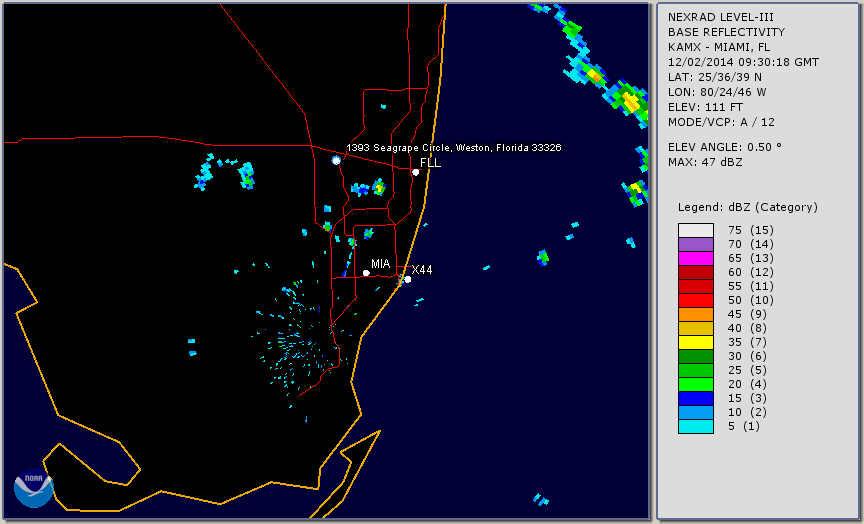Click the "ELEV: 111 FT" text
Screen dimensions: 864x524
(705, 107)
